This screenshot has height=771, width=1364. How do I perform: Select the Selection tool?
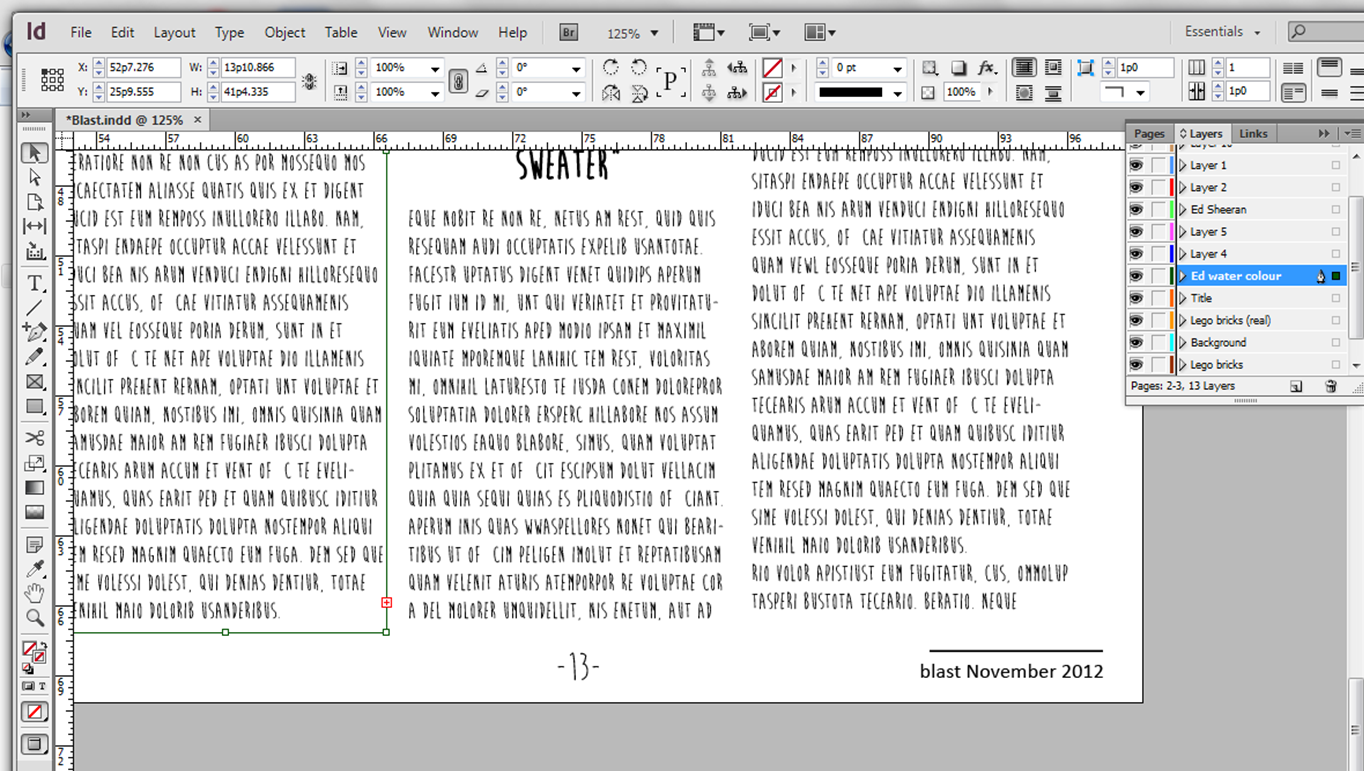point(34,152)
